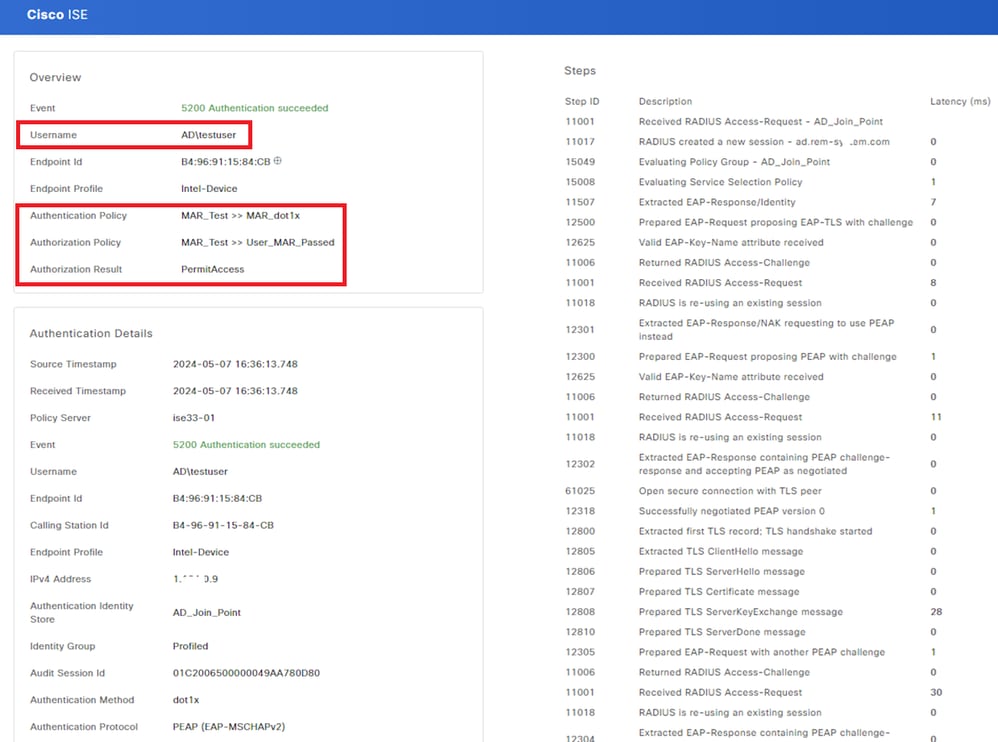Viewport: 998px width, 742px height.
Task: Click the Cisco ISE title in header
Action: click(x=57, y=15)
